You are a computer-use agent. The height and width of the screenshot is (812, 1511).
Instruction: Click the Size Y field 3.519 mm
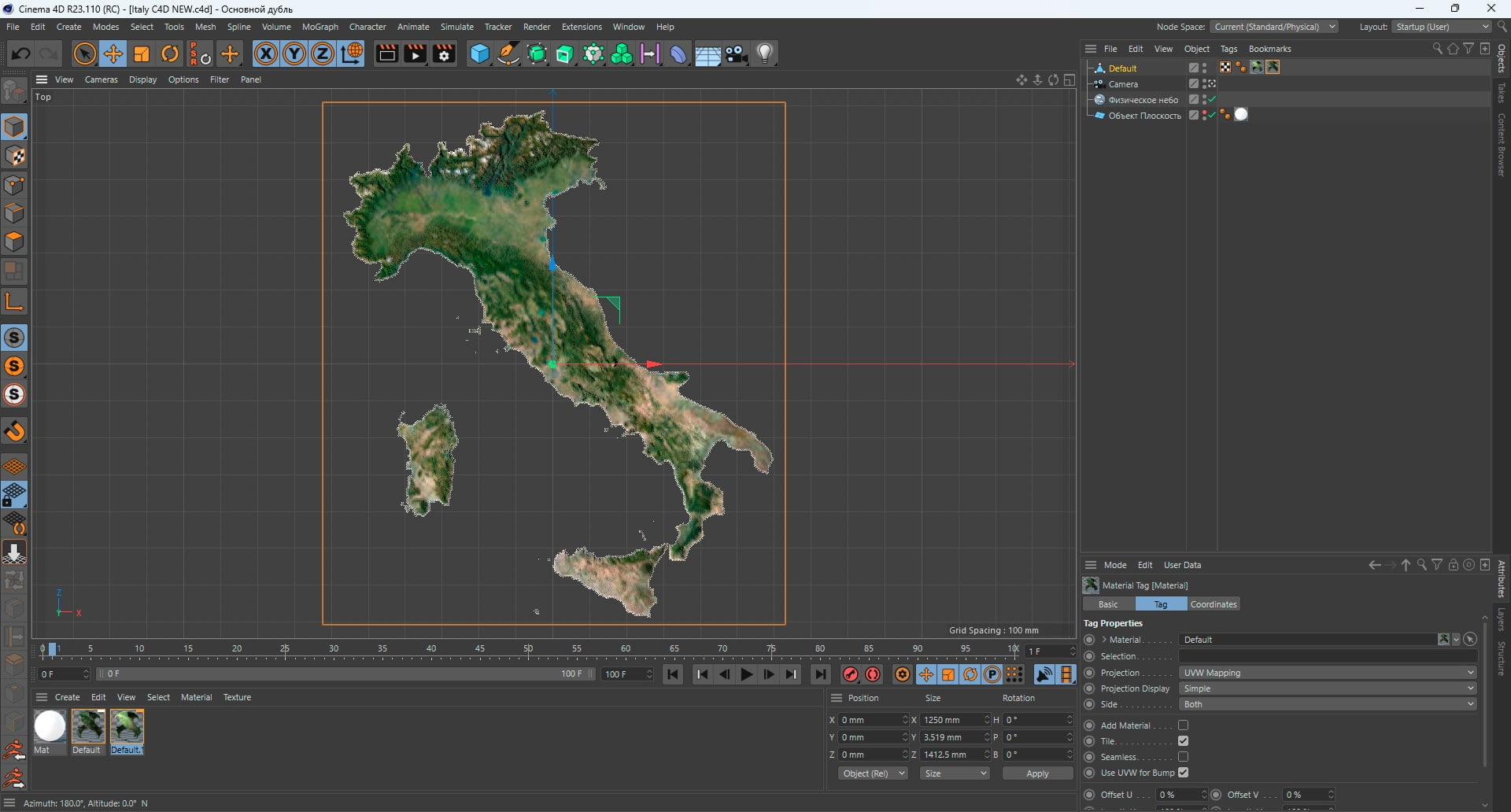coord(955,737)
